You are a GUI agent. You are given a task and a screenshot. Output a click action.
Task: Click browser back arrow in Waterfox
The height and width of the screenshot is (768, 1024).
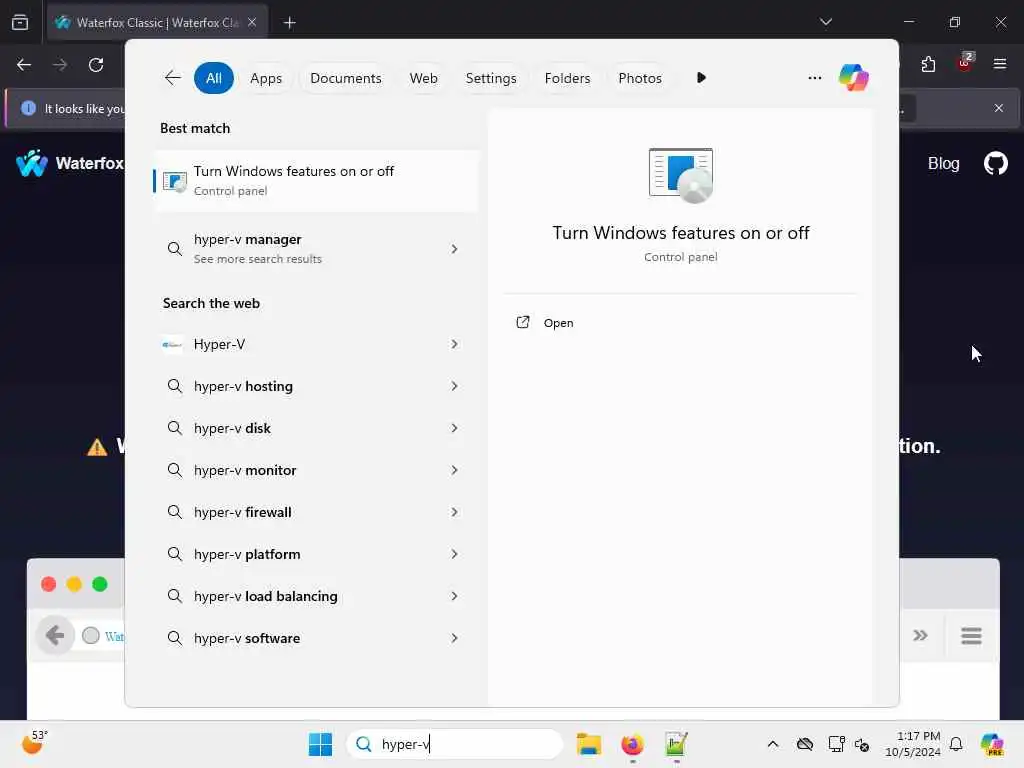click(x=24, y=65)
